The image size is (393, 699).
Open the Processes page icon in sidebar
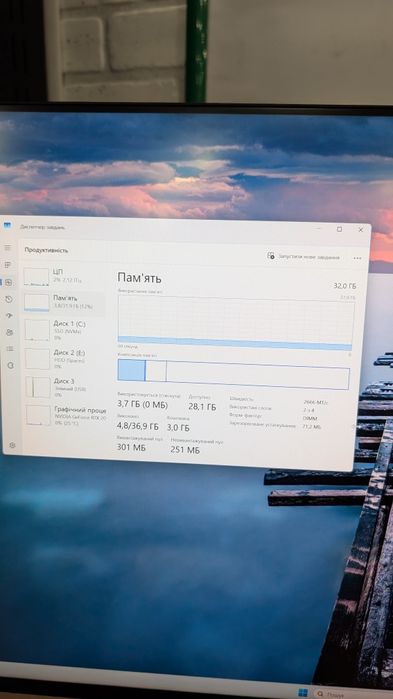[8, 265]
